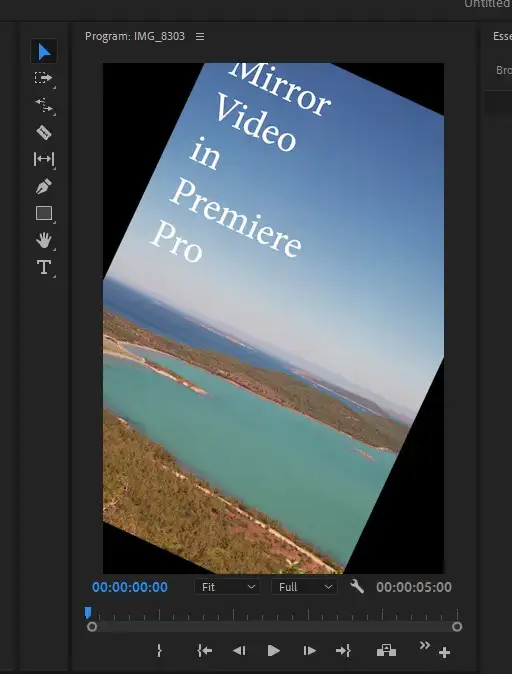Select the Ripple Edit tool
This screenshot has height=674, width=512.
click(x=43, y=105)
